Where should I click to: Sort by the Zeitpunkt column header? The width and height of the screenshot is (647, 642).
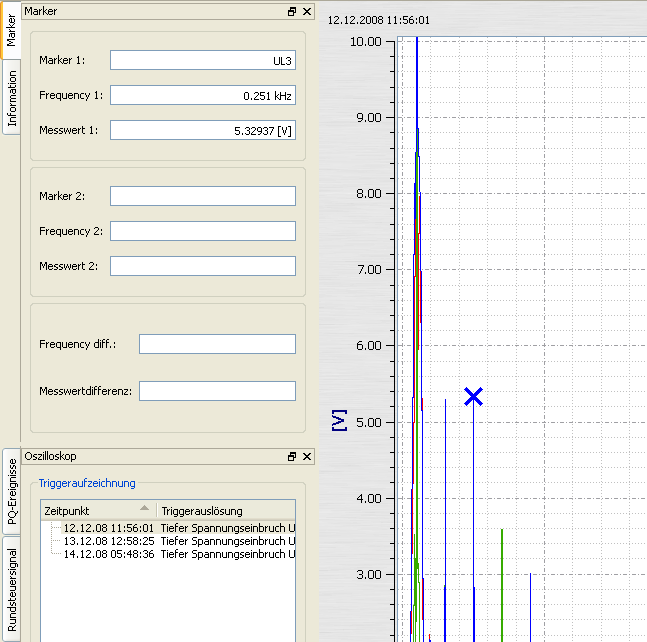pos(99,511)
